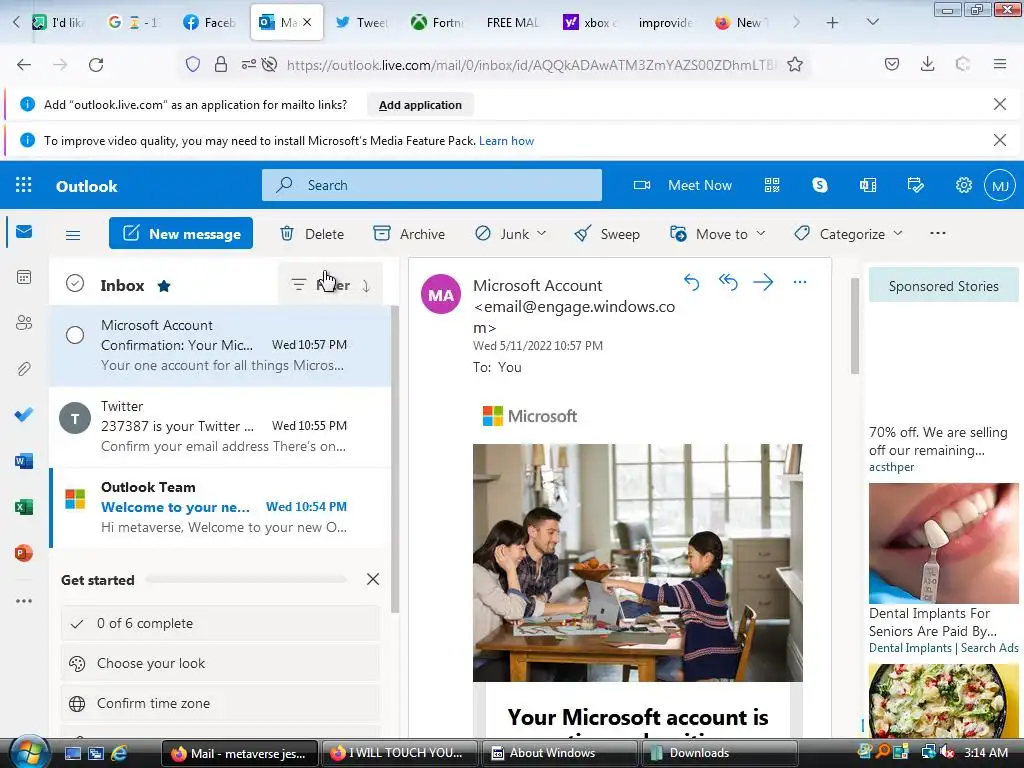List all tabs dropdown chevron

click(872, 22)
